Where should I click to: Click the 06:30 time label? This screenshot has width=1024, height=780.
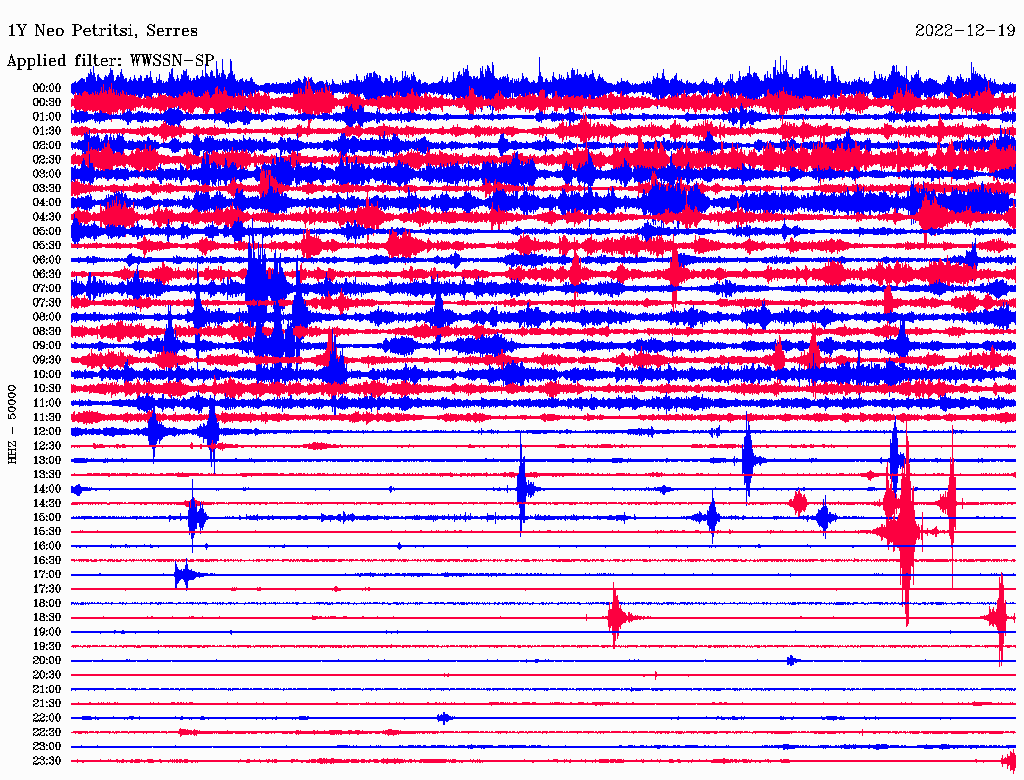pyautogui.click(x=47, y=274)
